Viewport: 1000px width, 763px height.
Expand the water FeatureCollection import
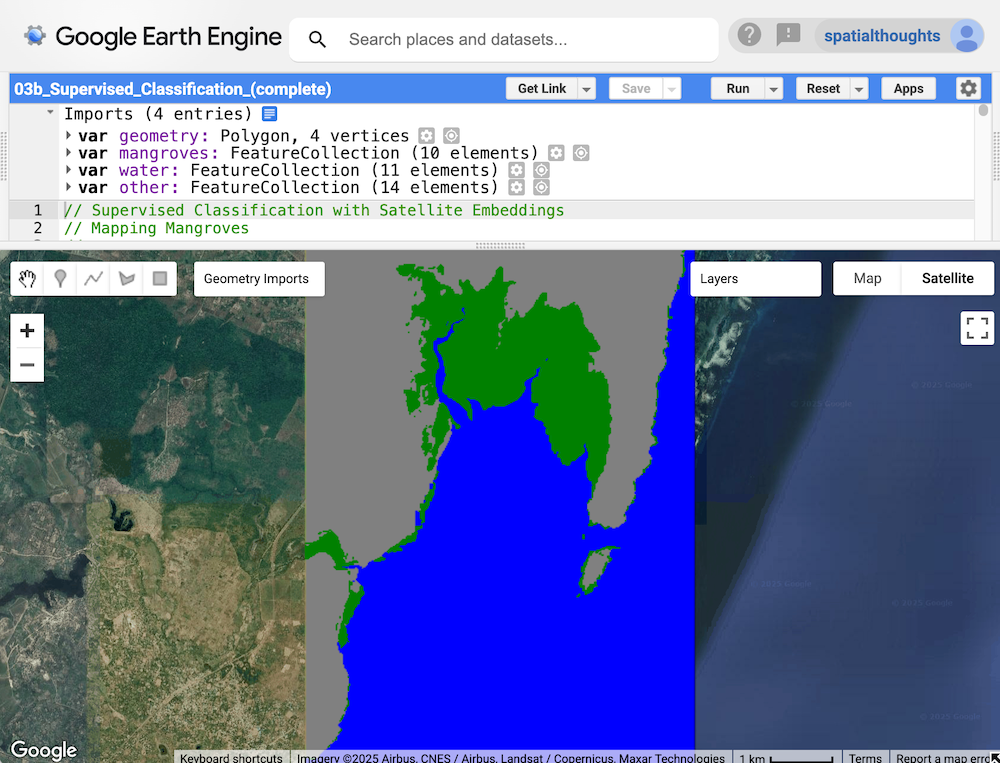tap(69, 170)
